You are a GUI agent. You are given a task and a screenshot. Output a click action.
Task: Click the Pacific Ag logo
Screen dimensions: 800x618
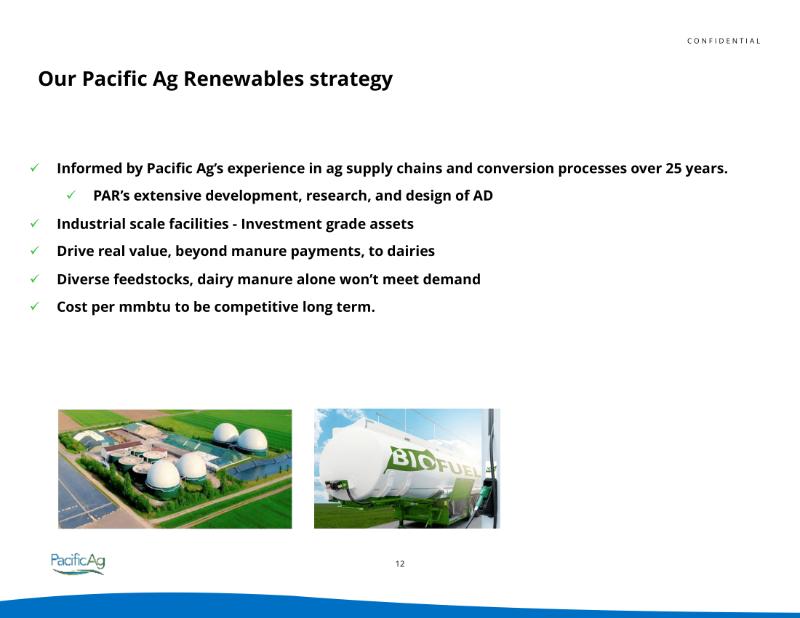point(78,563)
